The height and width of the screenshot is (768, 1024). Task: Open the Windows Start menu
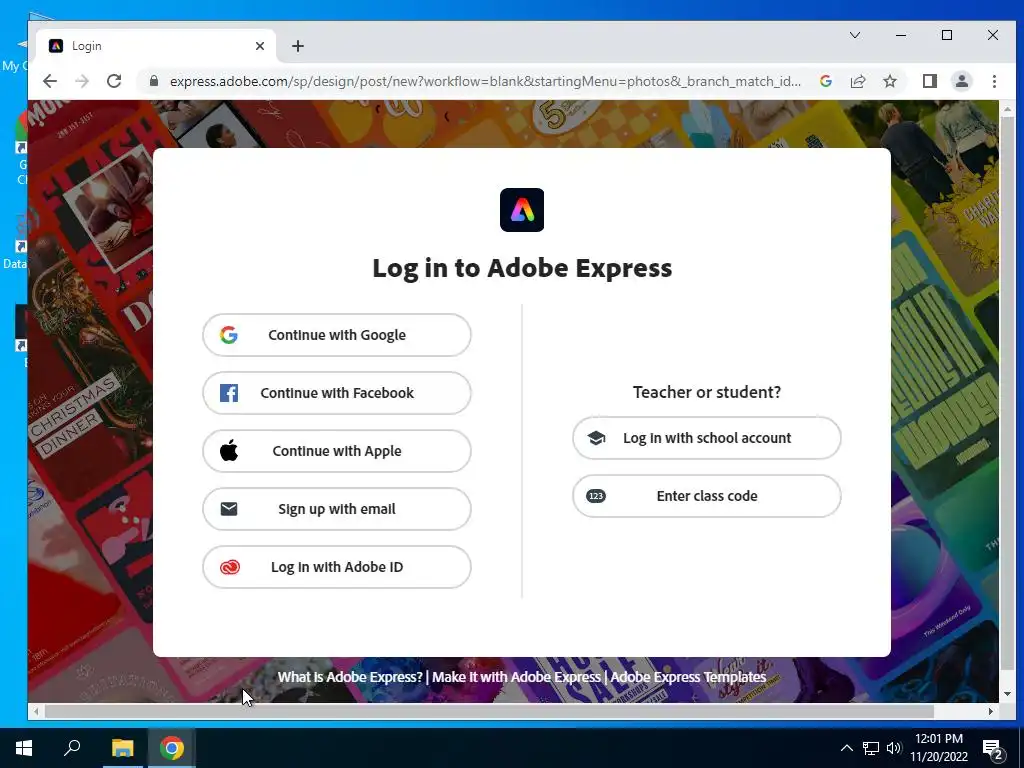pos(24,748)
